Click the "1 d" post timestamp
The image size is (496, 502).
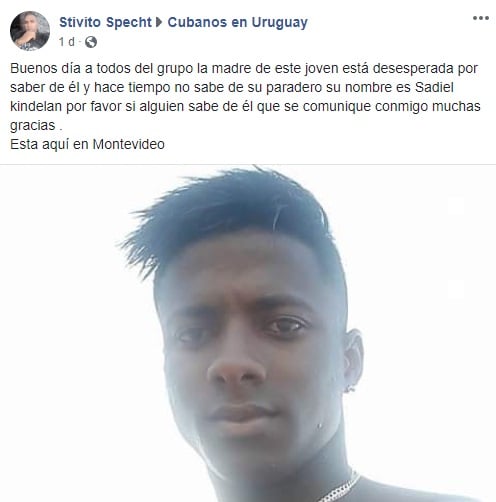pyautogui.click(x=67, y=42)
